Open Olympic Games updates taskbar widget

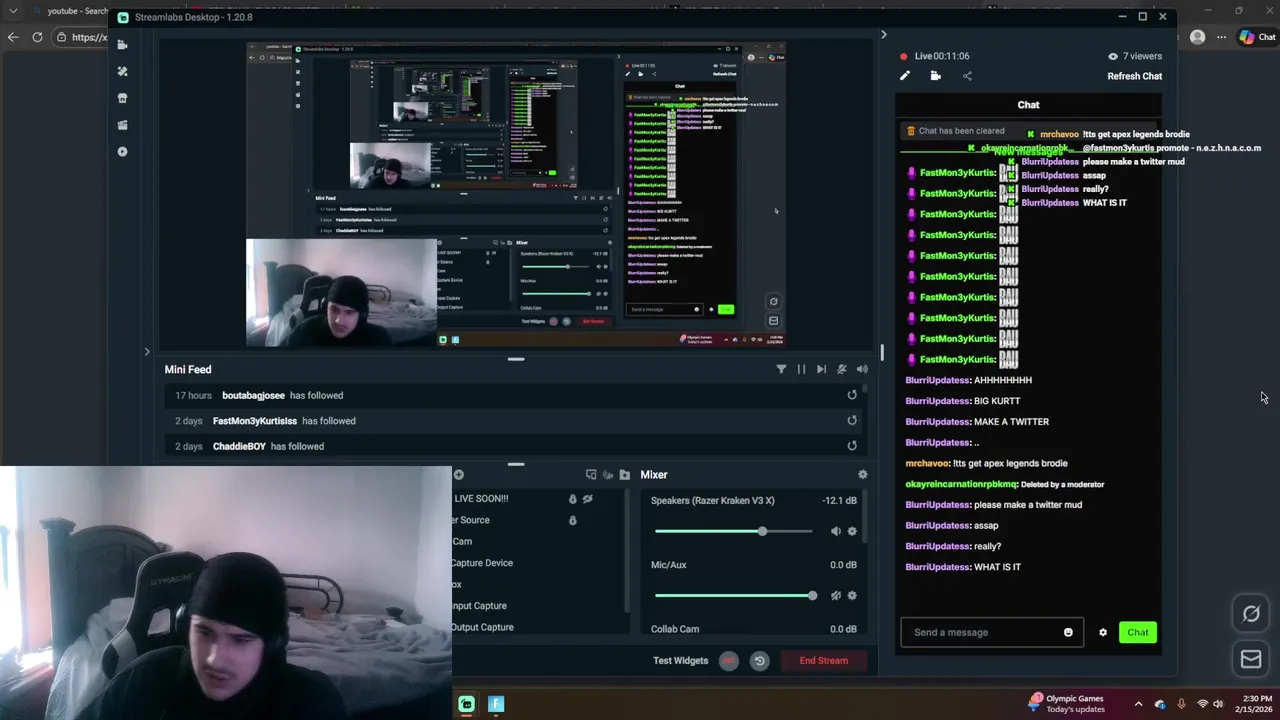pyautogui.click(x=1066, y=704)
